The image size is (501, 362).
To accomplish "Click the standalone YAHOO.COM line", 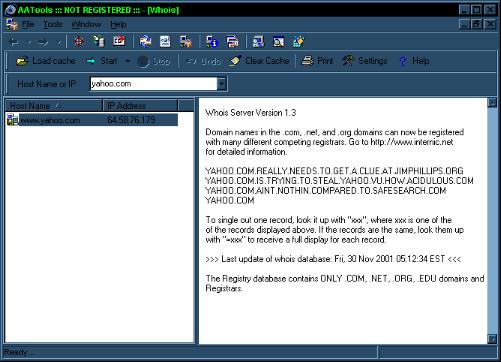I will click(230, 200).
